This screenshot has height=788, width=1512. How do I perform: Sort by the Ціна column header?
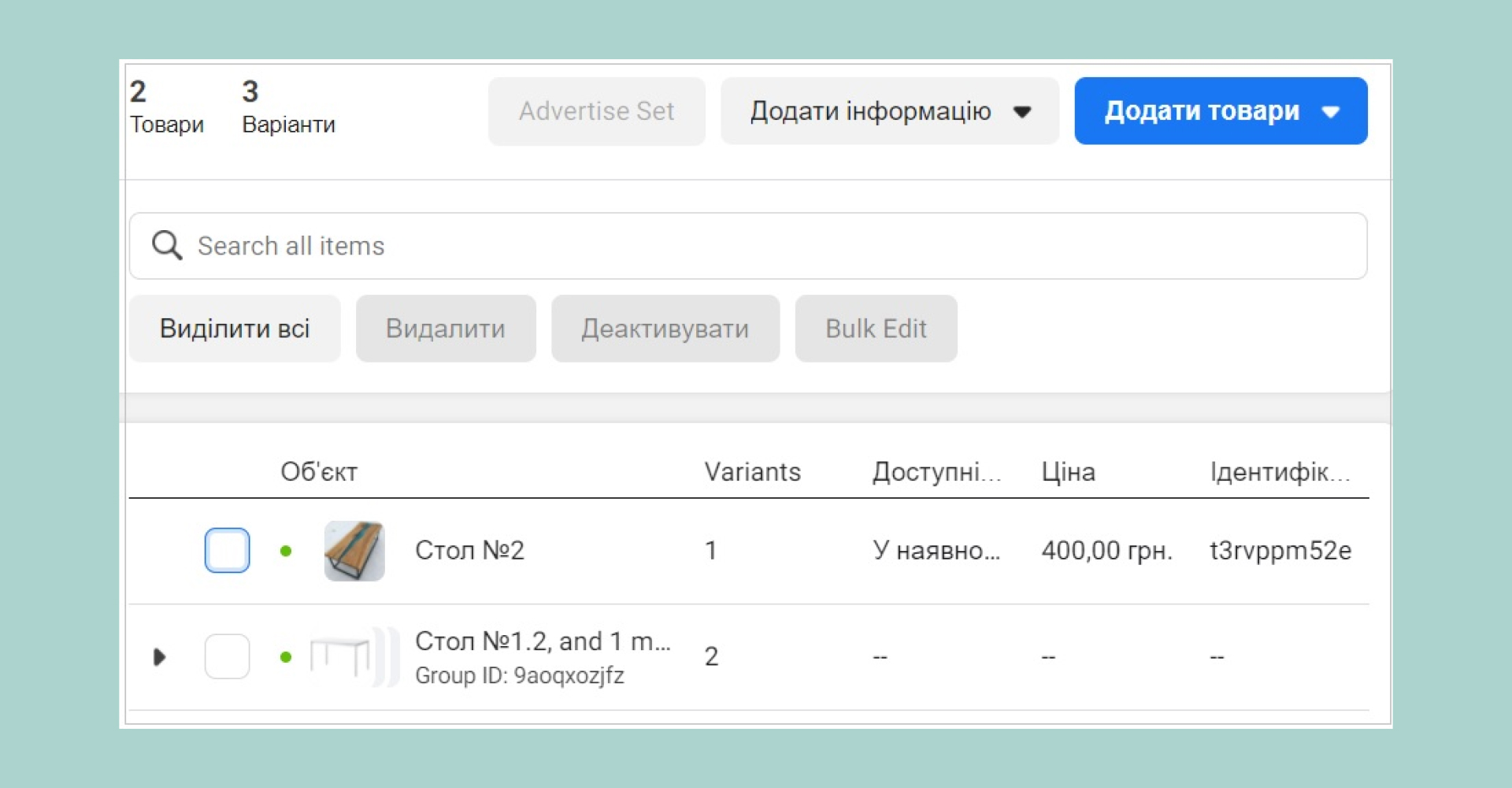pyautogui.click(x=1068, y=472)
